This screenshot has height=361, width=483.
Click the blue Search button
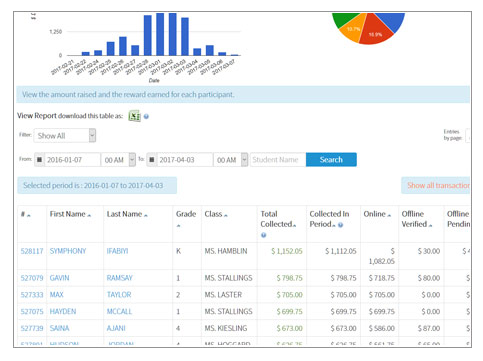(331, 160)
